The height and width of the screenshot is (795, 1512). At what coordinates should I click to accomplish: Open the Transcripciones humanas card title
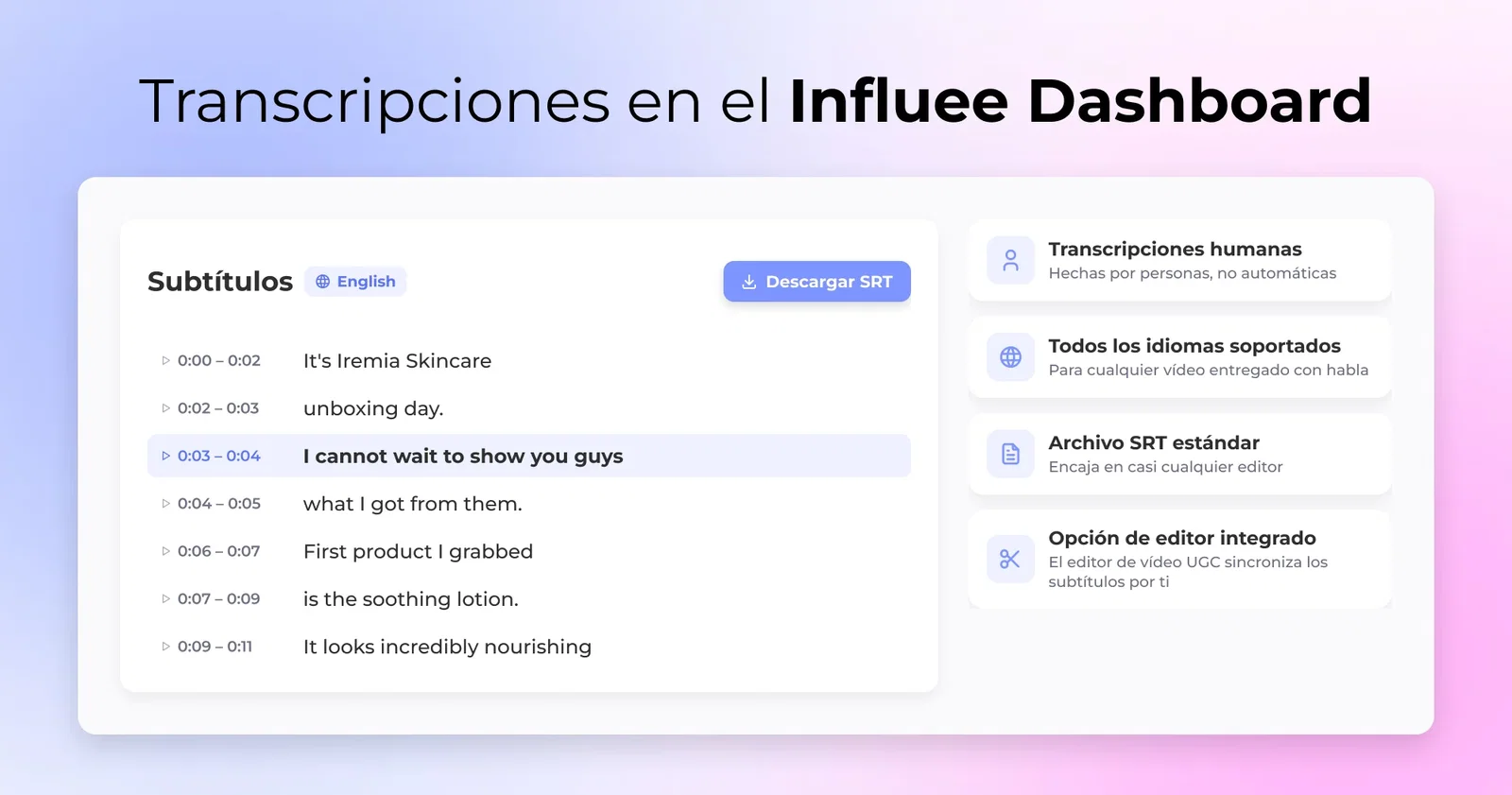coord(1175,250)
